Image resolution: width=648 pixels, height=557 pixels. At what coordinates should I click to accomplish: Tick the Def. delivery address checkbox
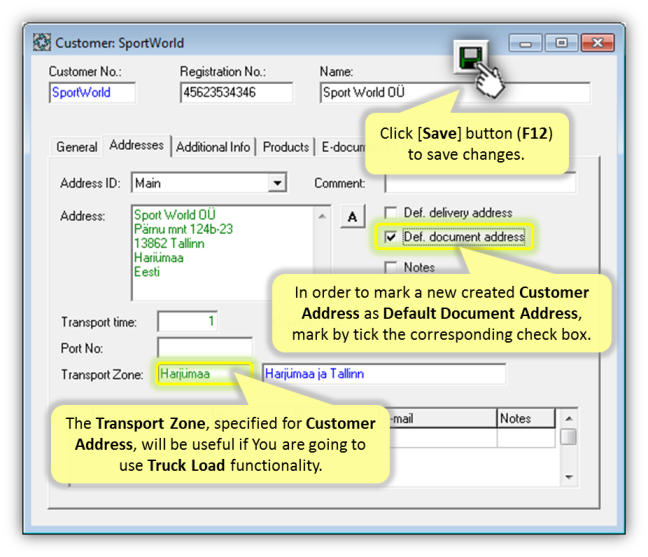[x=391, y=213]
